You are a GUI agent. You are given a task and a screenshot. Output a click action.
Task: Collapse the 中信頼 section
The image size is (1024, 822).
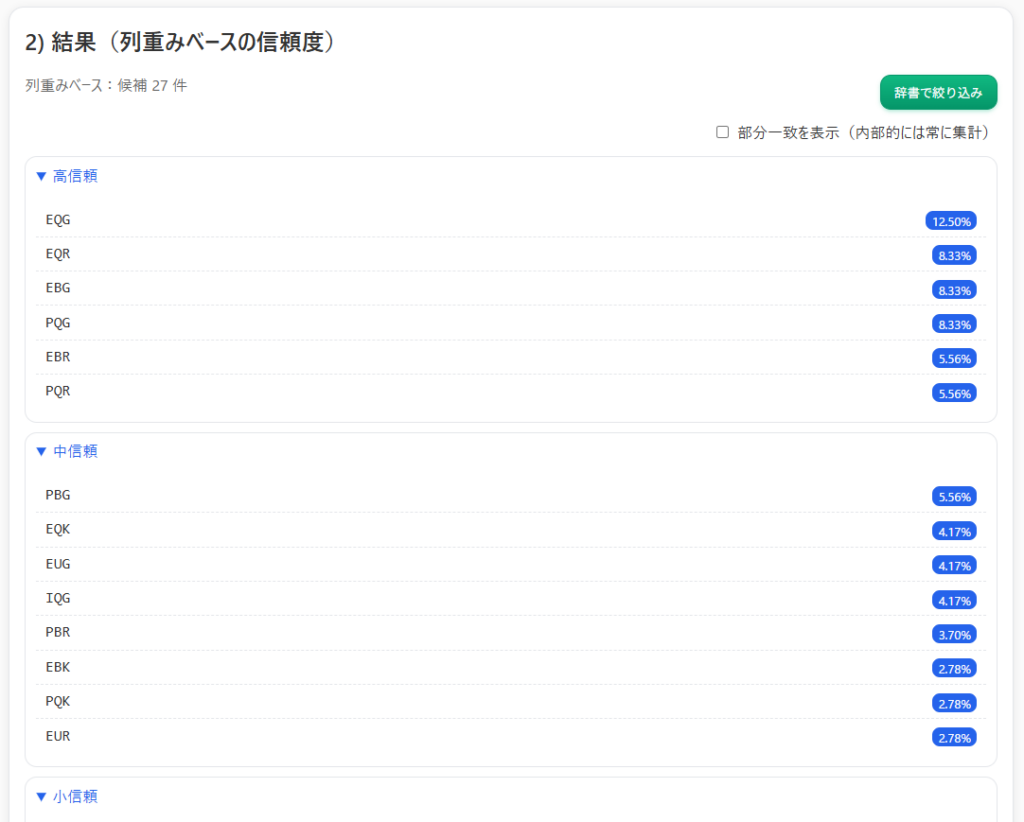coord(67,451)
